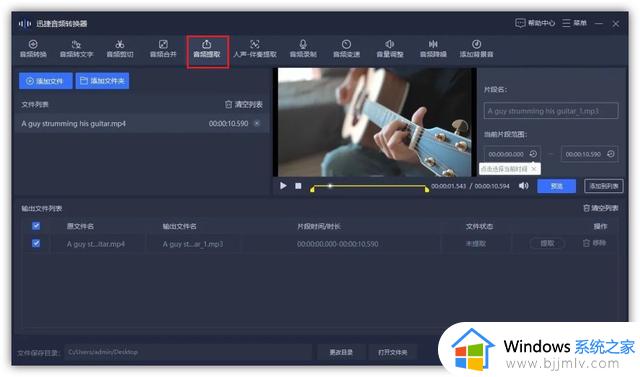Dismiss the 点击选择当前时间 tooltip
The image size is (640, 377).
(x=534, y=169)
